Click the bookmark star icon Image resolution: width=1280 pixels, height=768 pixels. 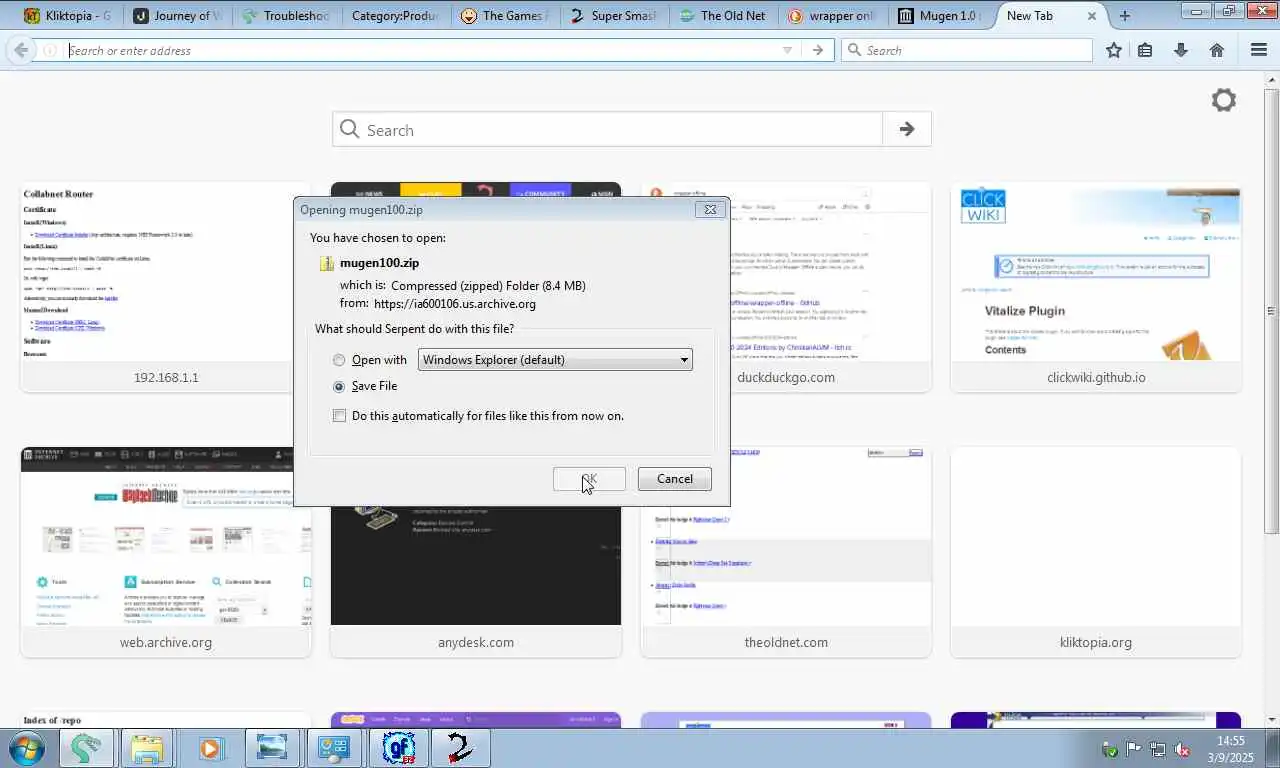(1114, 50)
